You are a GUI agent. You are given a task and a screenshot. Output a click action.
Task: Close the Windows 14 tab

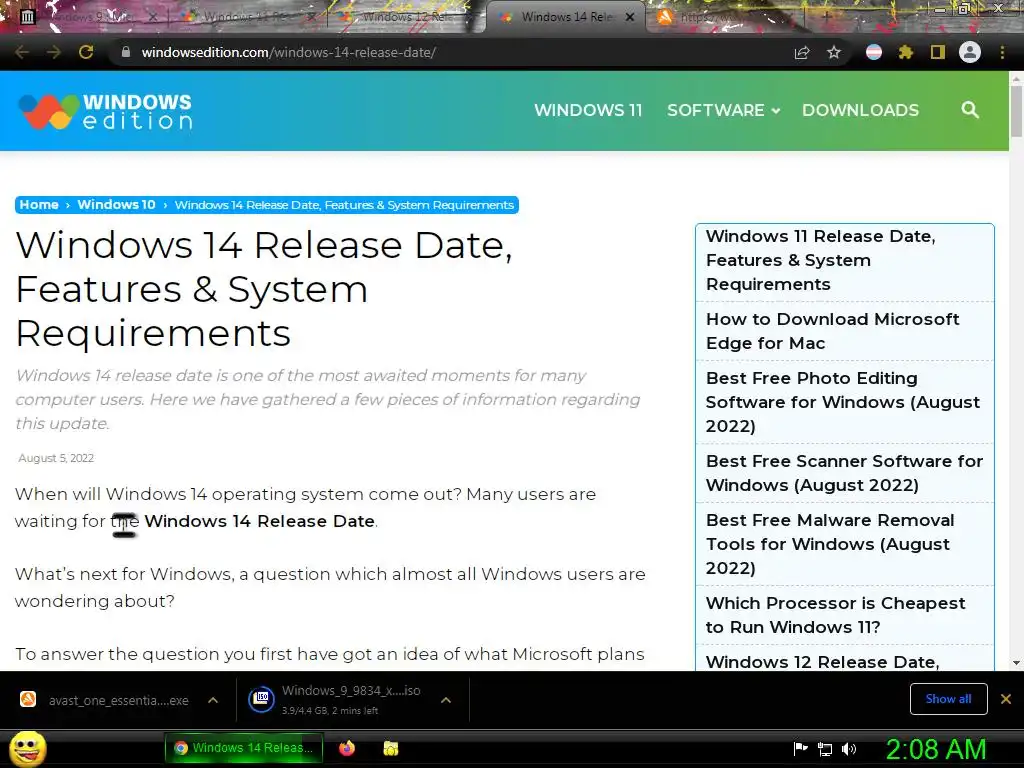630,17
